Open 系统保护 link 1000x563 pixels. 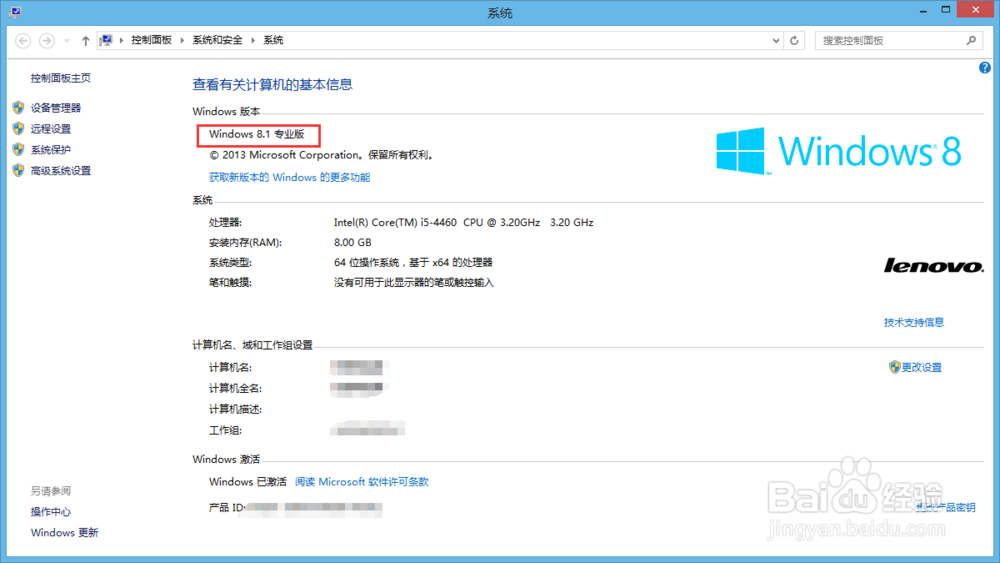point(51,150)
